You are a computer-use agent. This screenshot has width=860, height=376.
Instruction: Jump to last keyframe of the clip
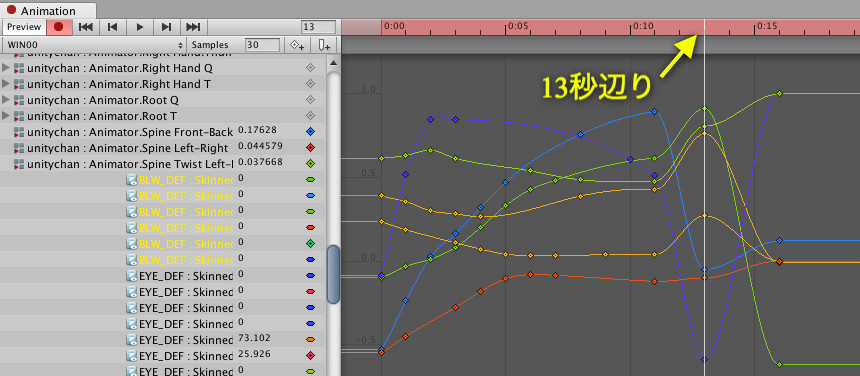click(x=193, y=27)
